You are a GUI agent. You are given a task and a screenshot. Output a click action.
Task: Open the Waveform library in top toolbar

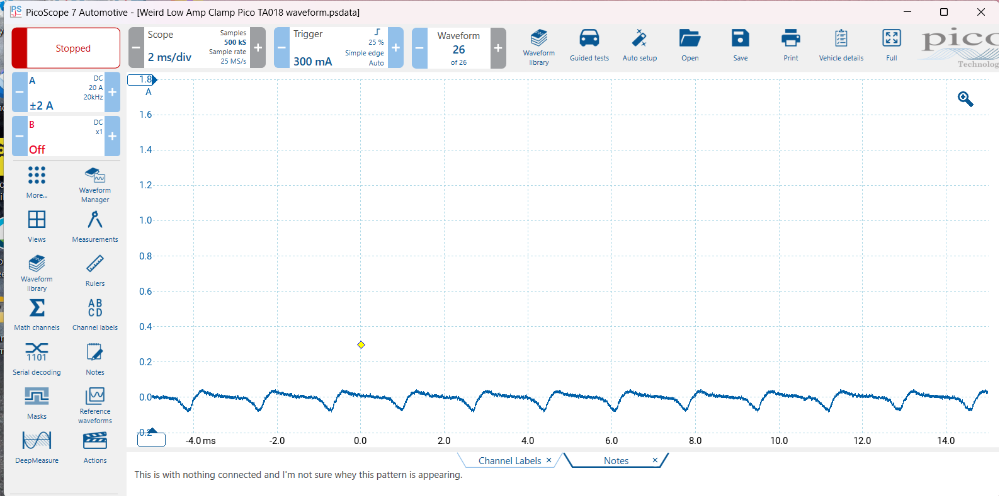pyautogui.click(x=538, y=47)
